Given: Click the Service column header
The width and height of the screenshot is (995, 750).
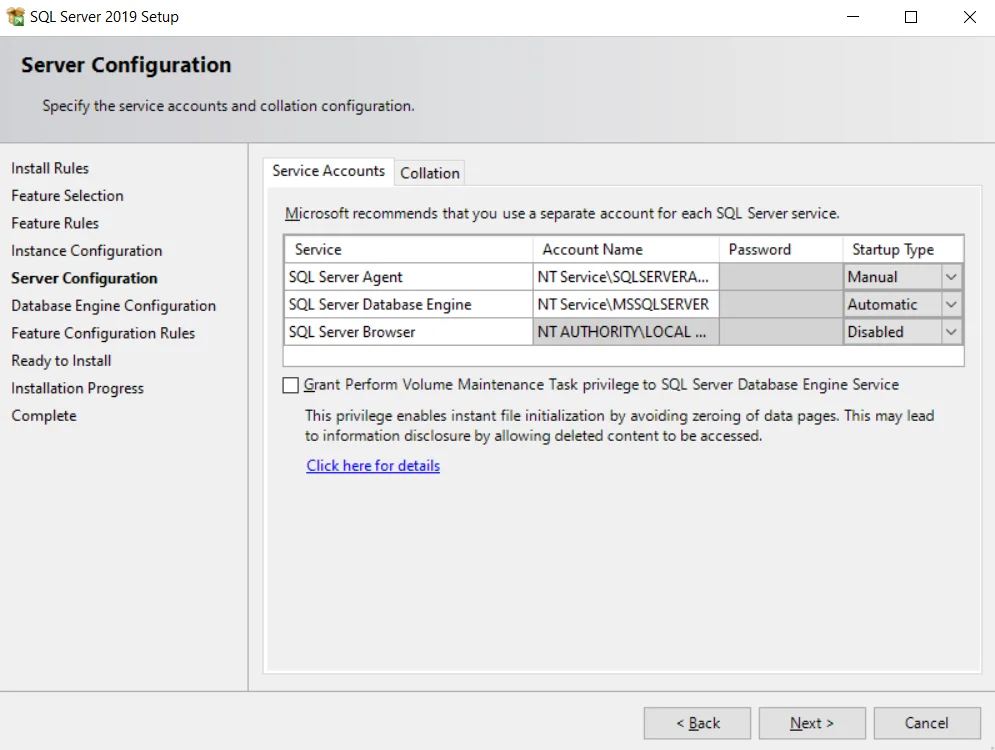Looking at the screenshot, I should point(408,249).
